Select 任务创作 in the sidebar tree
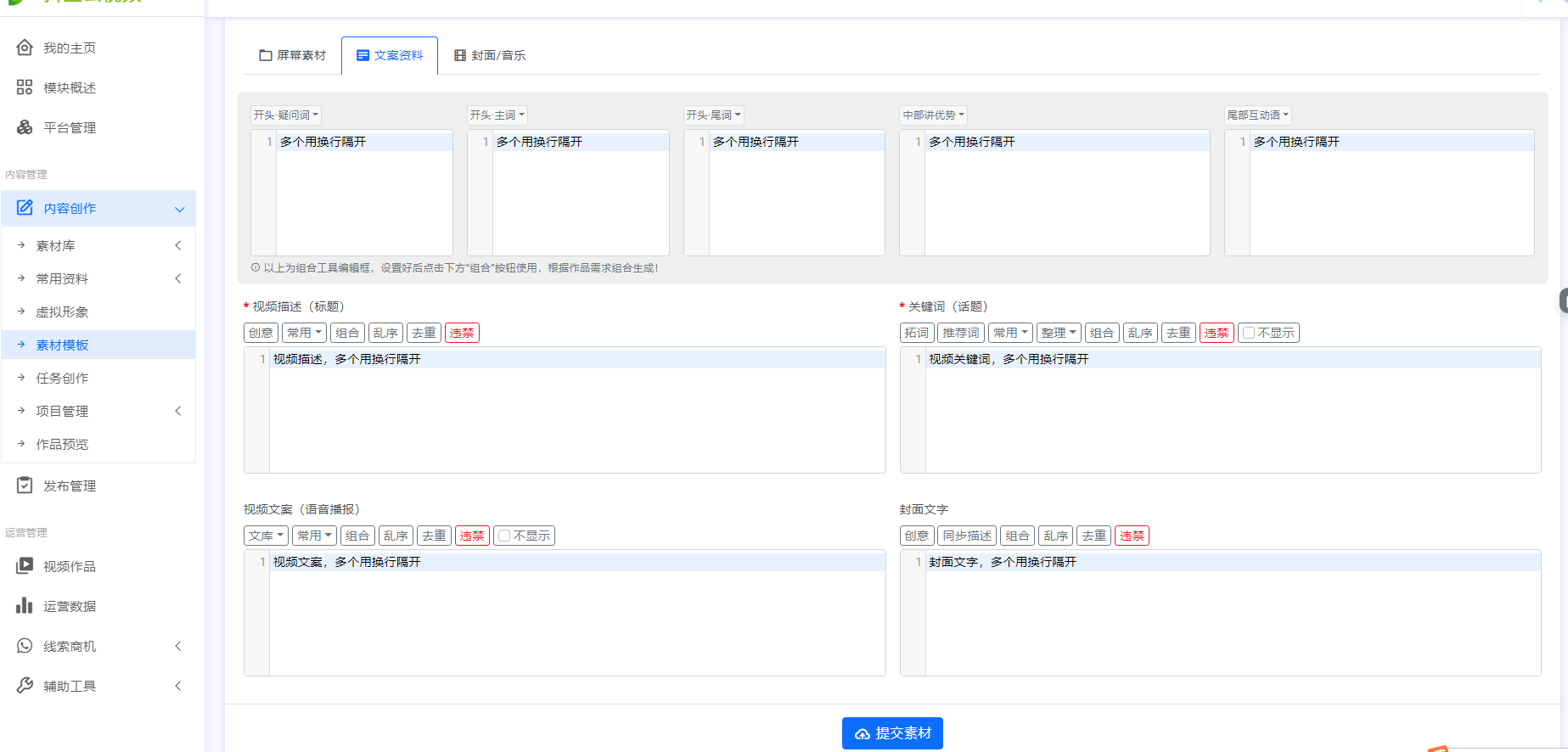The width and height of the screenshot is (1568, 752). tap(62, 378)
